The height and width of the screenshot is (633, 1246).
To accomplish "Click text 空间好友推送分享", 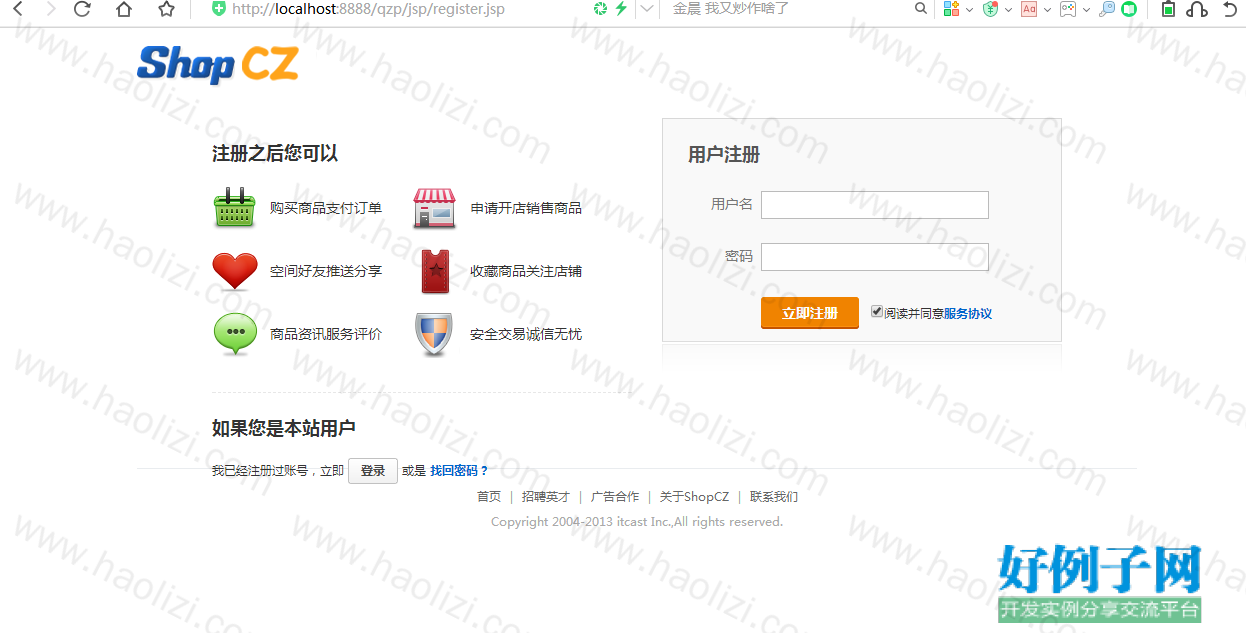I will tap(326, 271).
